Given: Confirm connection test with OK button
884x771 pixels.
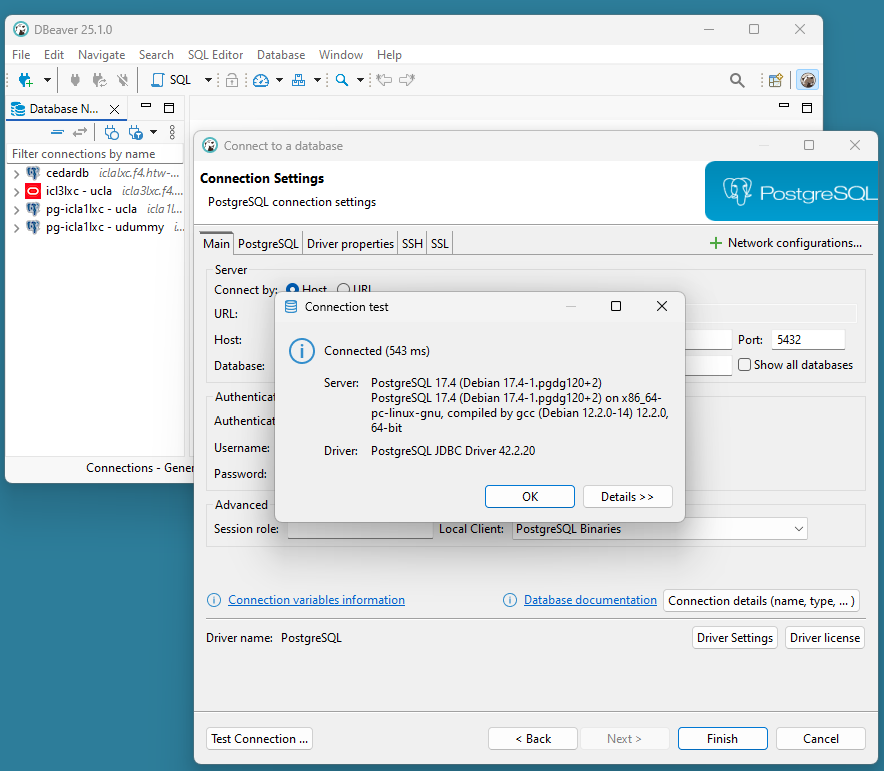Looking at the screenshot, I should point(530,497).
